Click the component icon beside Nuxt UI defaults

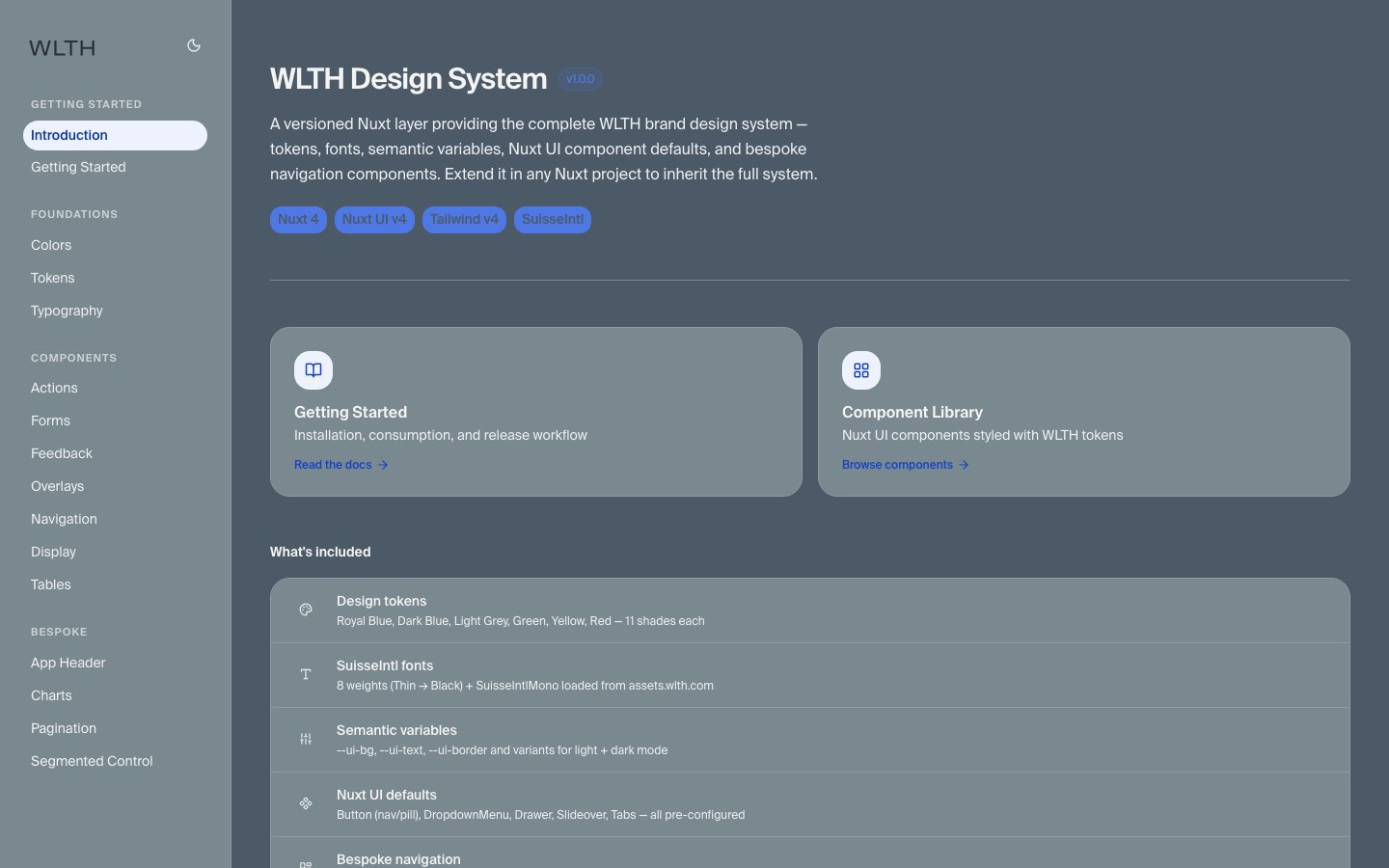[x=306, y=803]
